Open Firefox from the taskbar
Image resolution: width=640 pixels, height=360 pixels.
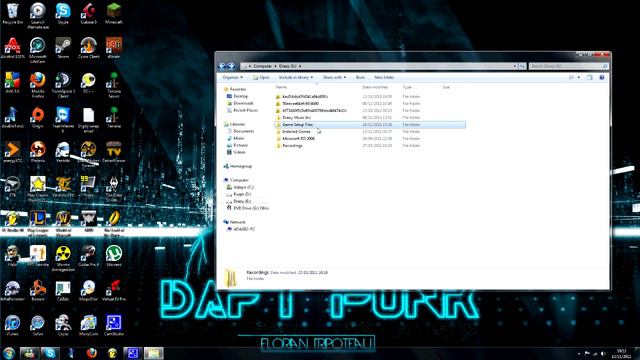point(92,353)
